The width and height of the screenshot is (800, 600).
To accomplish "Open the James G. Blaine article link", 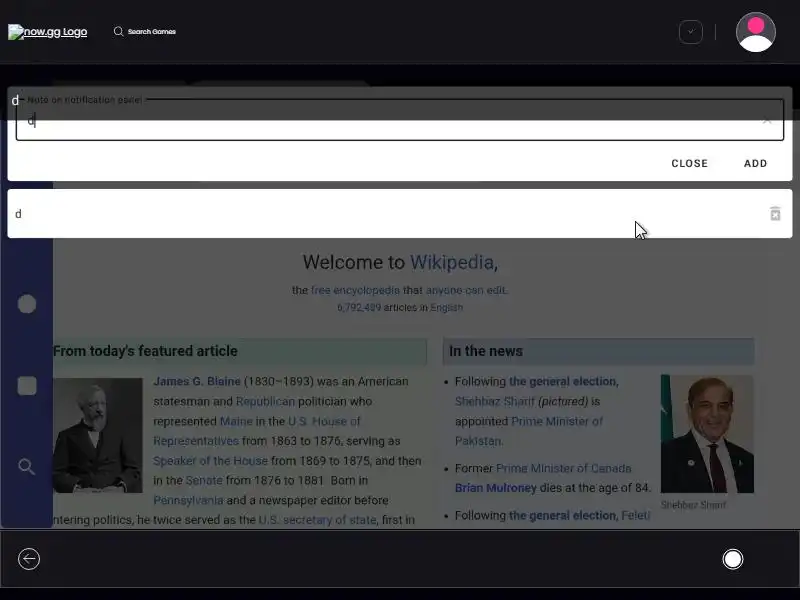I will coord(197,382).
